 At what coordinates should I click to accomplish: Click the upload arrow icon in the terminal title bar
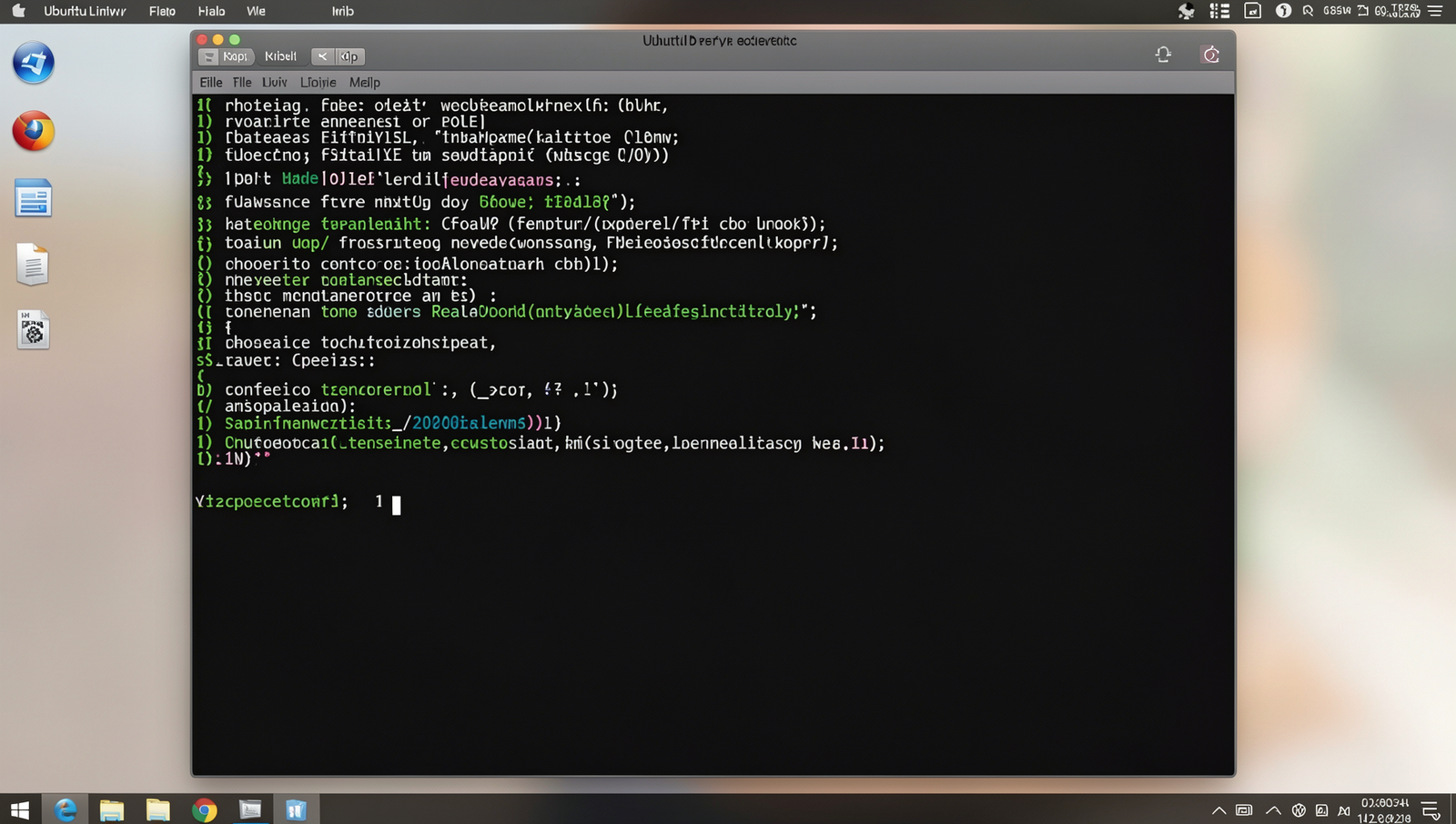pyautogui.click(x=1163, y=55)
